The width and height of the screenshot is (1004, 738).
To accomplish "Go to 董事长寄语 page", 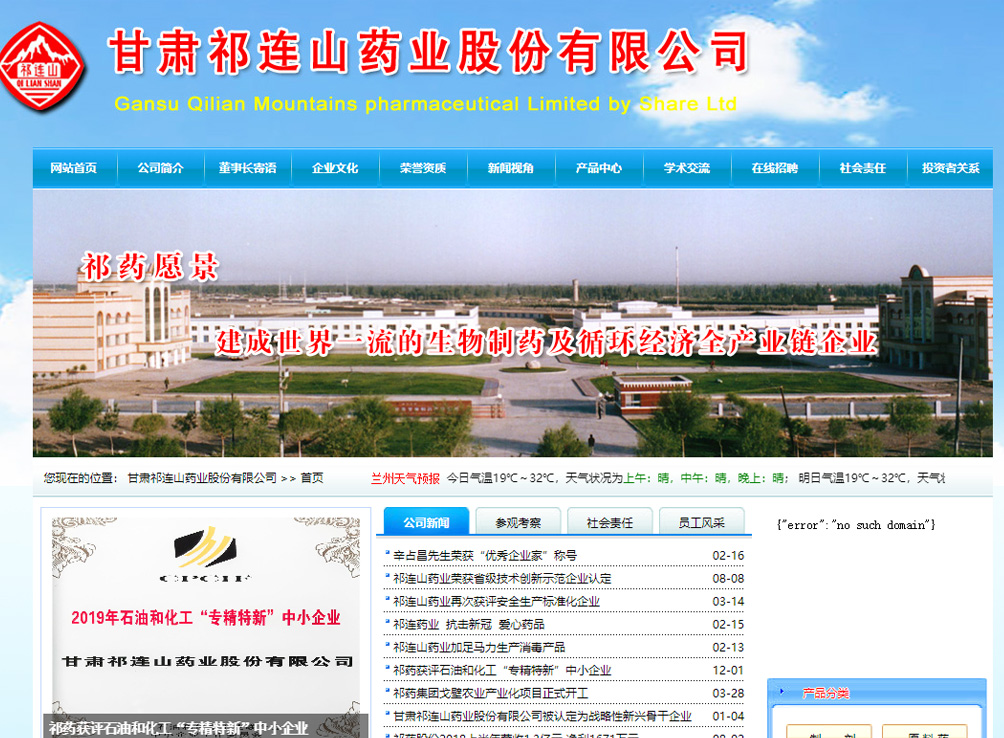I will click(248, 168).
